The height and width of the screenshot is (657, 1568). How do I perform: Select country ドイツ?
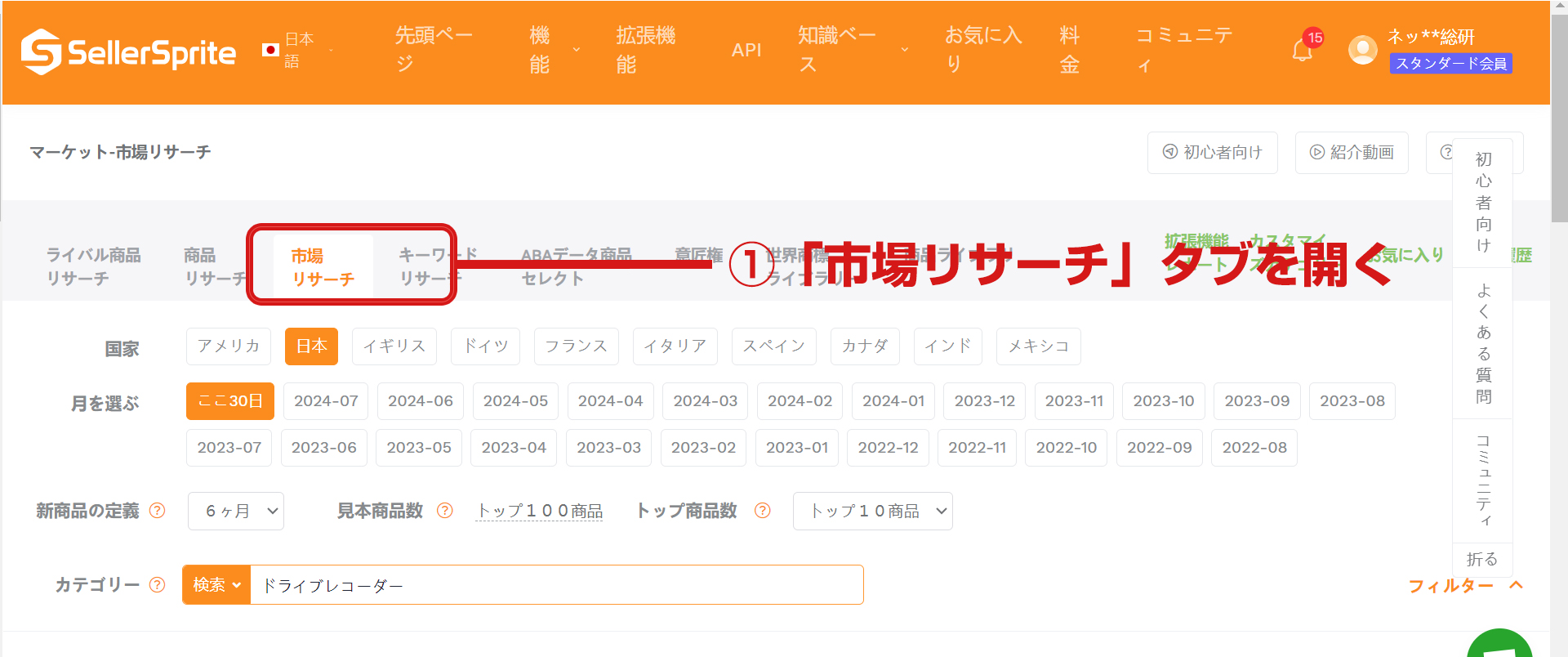click(x=486, y=346)
